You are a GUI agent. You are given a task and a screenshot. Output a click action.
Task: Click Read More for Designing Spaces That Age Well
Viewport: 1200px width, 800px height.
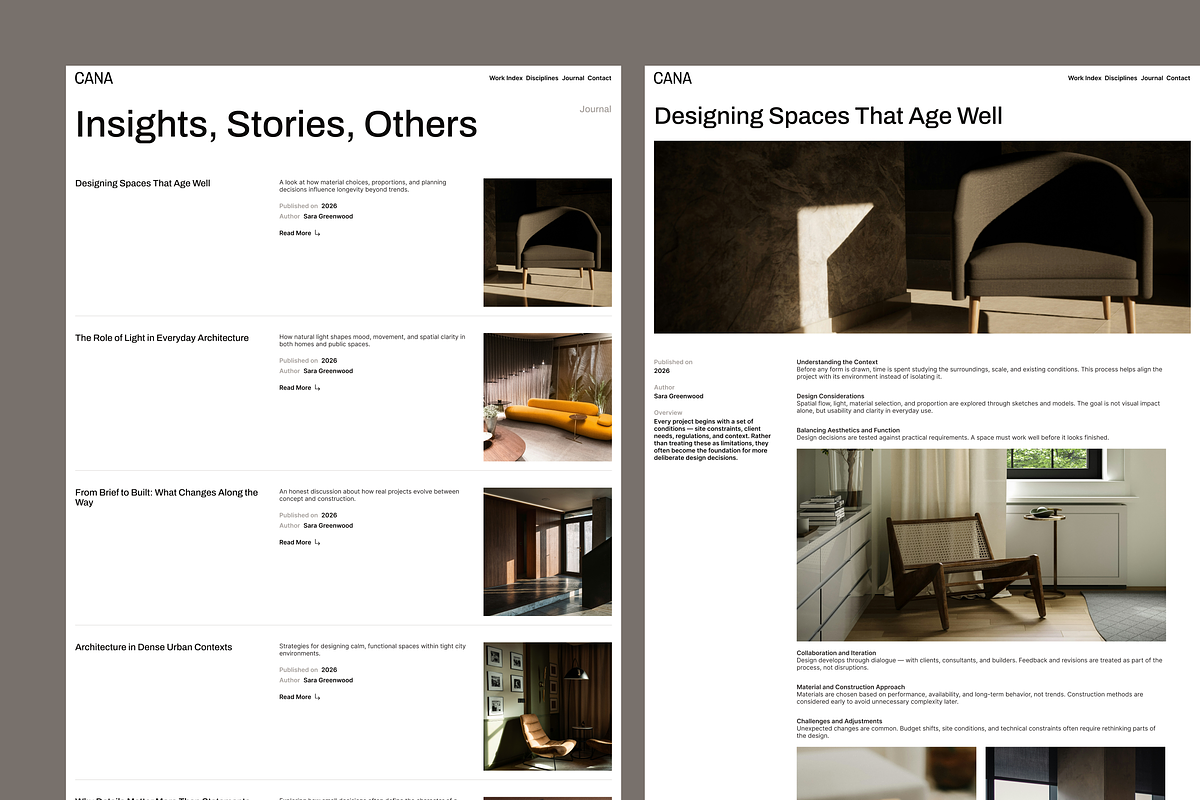(295, 233)
